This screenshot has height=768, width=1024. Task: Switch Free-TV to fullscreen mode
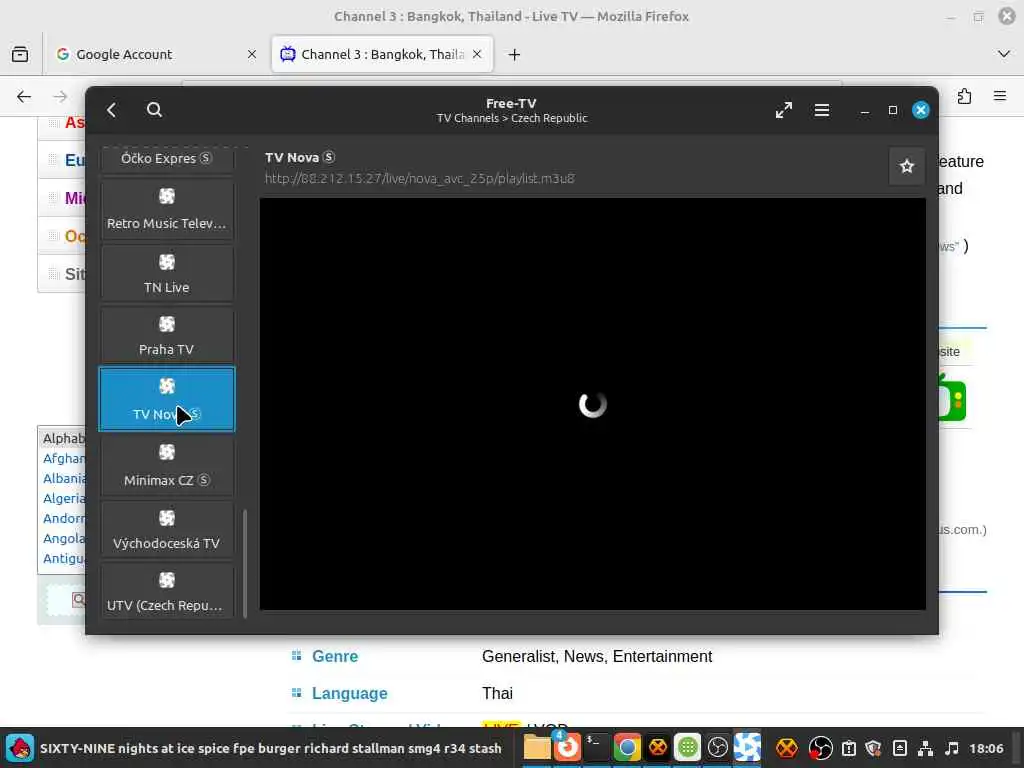pyautogui.click(x=784, y=110)
